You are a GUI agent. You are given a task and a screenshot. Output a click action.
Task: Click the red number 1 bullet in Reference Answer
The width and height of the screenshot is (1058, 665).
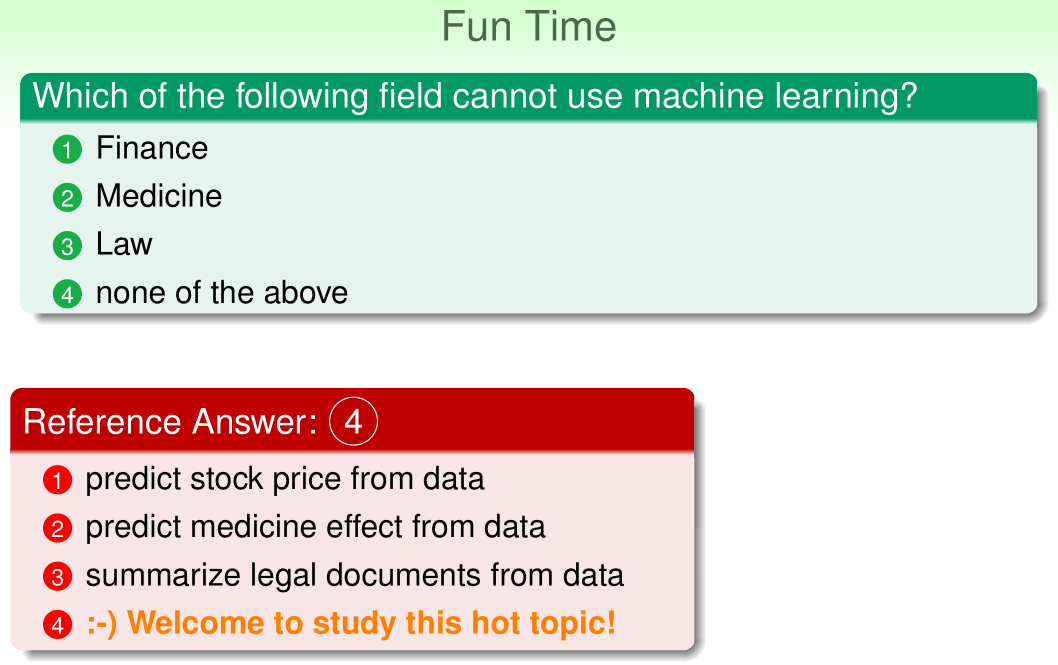click(57, 481)
